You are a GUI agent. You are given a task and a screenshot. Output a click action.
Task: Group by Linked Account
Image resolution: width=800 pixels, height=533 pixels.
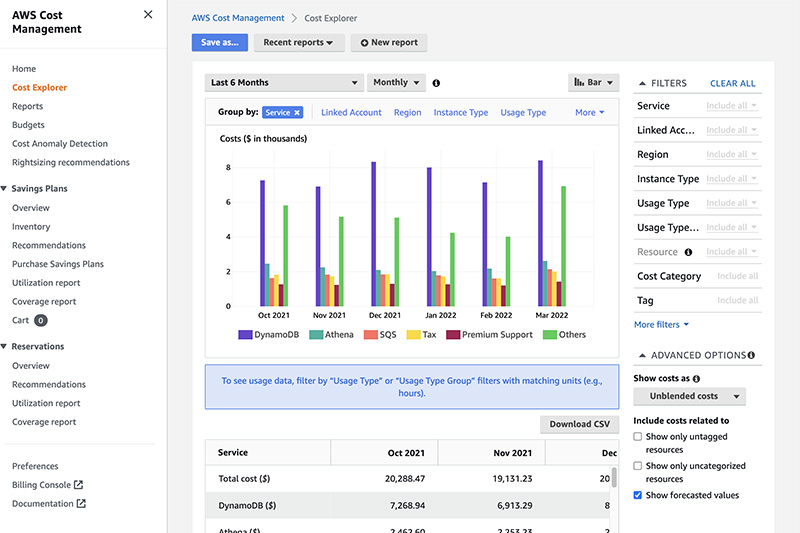click(351, 113)
